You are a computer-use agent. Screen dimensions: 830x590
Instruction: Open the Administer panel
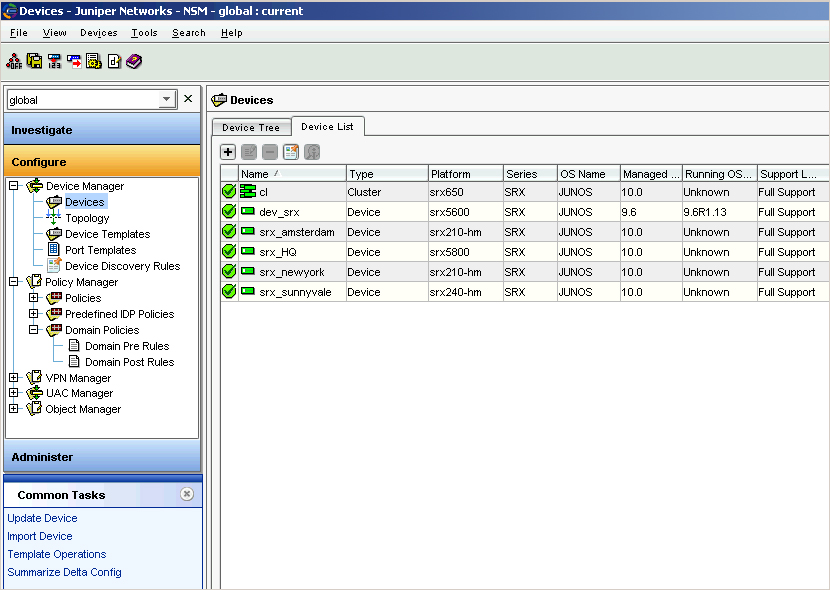click(x=102, y=457)
